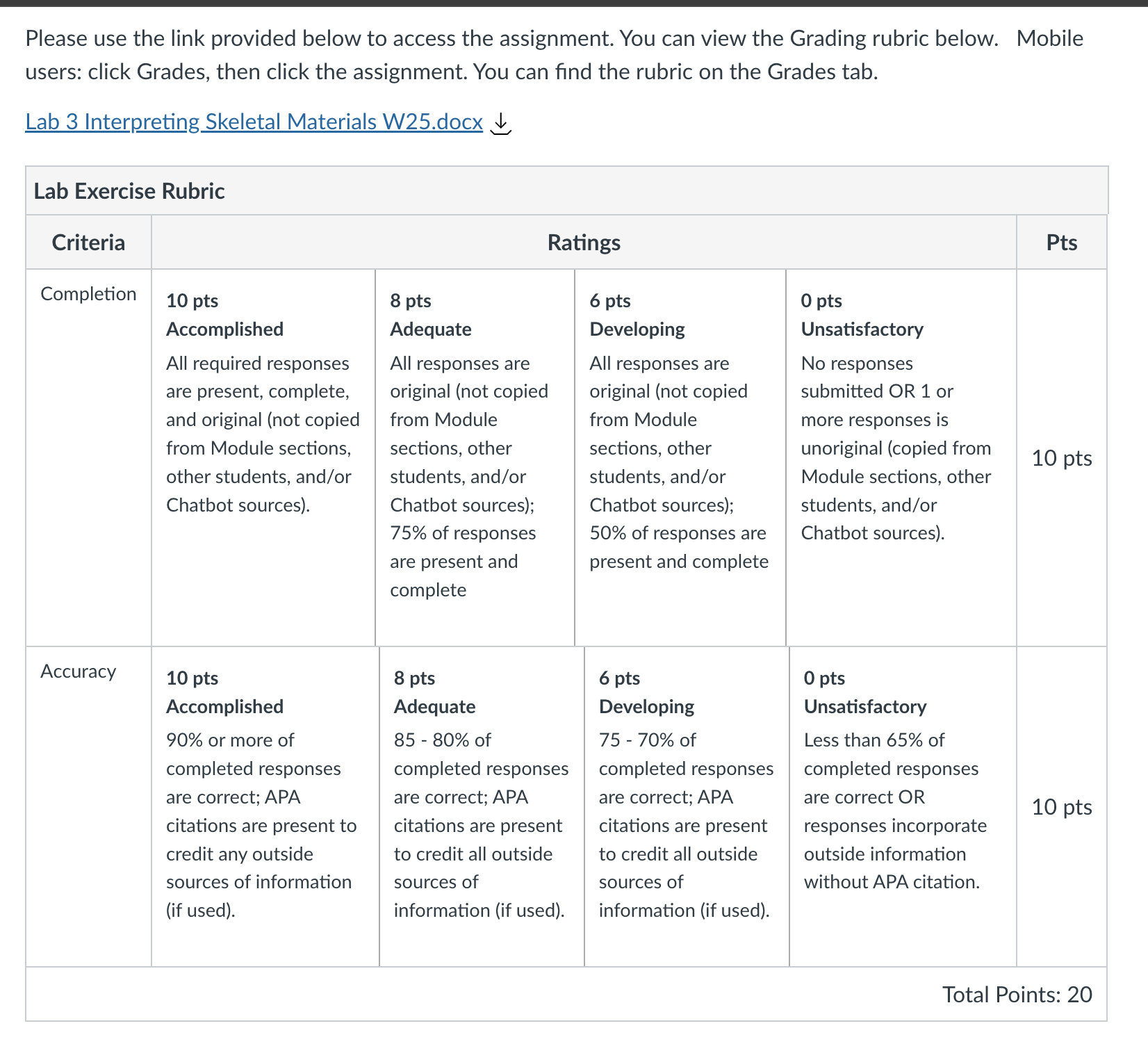Click Accuracy 10 pts Accomplished rating
Screen dimensions: 1148x1044
coord(265,806)
